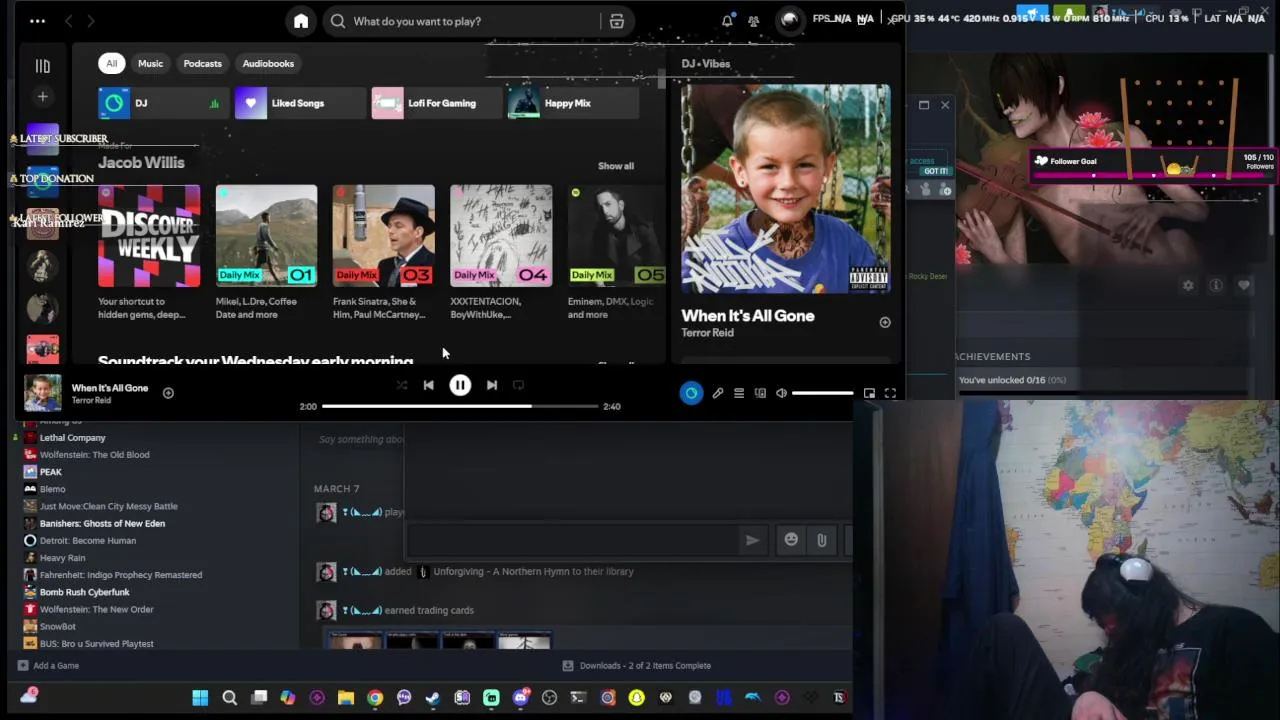Open the Discover Weekly cover

(x=149, y=236)
